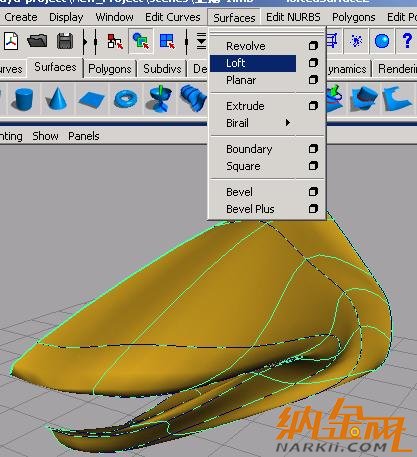417x457 pixels.
Task: Open the Bevel options box
Action: pyautogui.click(x=313, y=192)
